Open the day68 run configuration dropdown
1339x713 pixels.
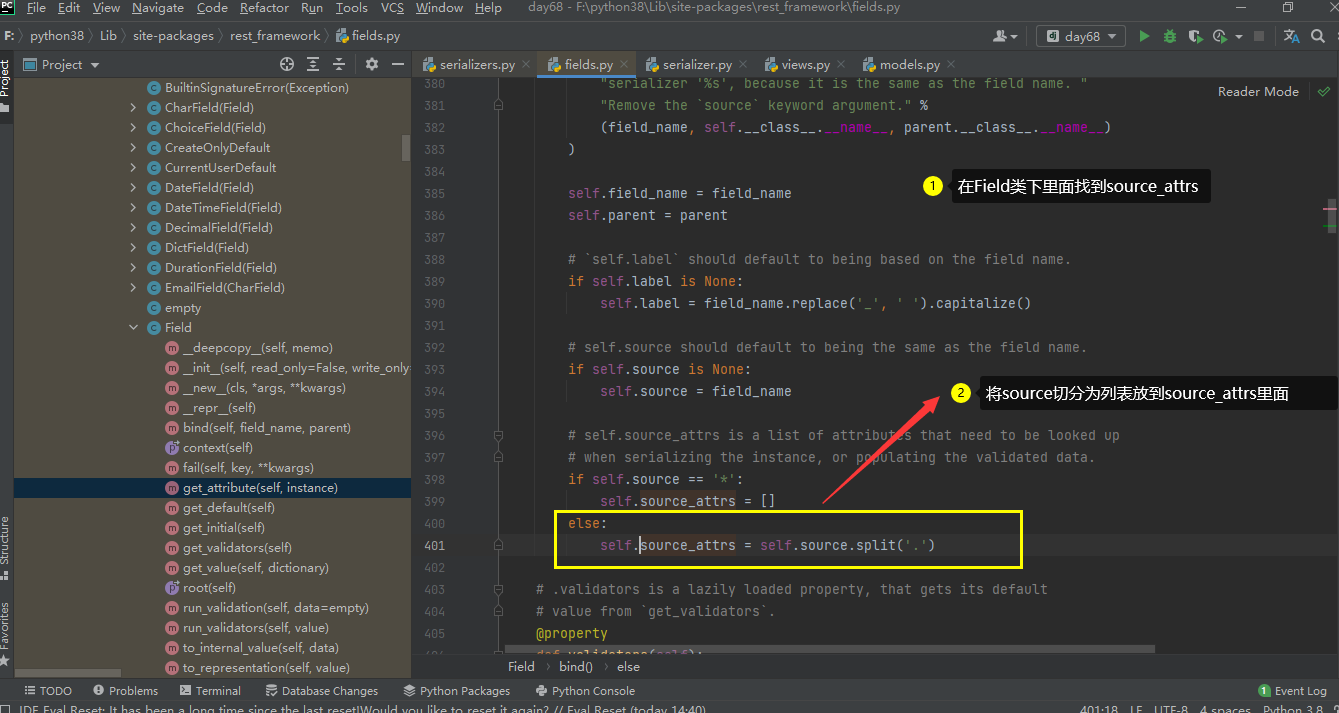click(1080, 36)
